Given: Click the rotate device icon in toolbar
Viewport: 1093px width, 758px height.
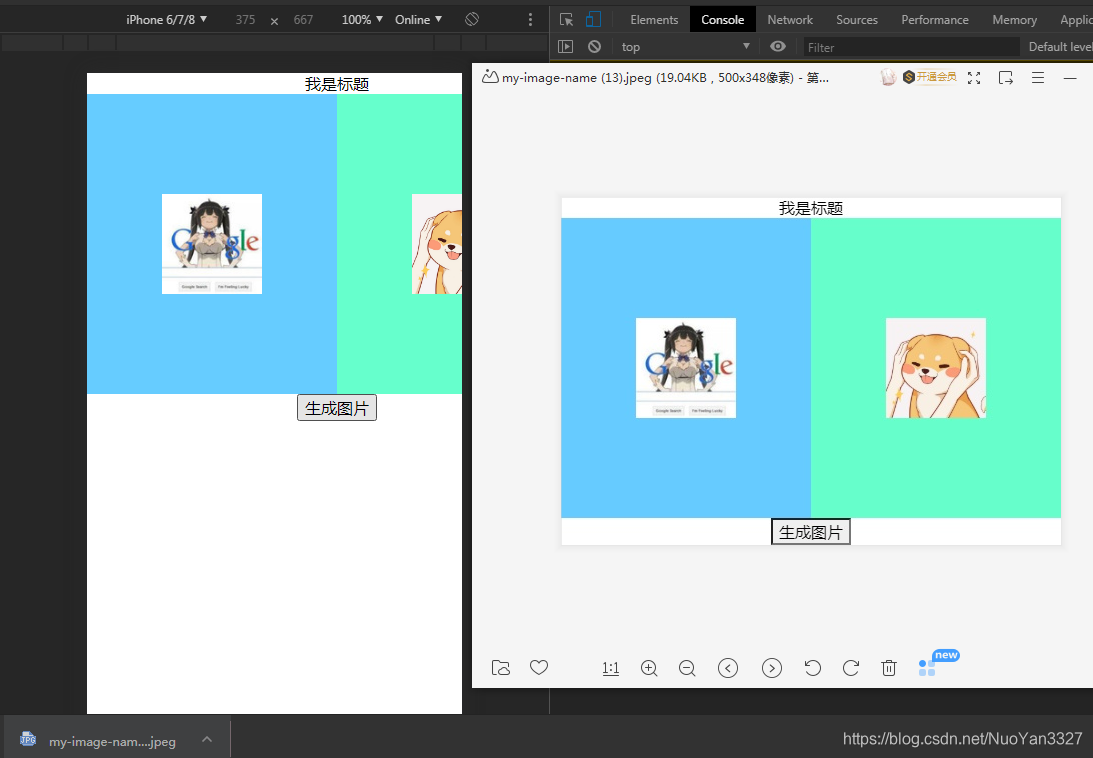Looking at the screenshot, I should click(472, 20).
